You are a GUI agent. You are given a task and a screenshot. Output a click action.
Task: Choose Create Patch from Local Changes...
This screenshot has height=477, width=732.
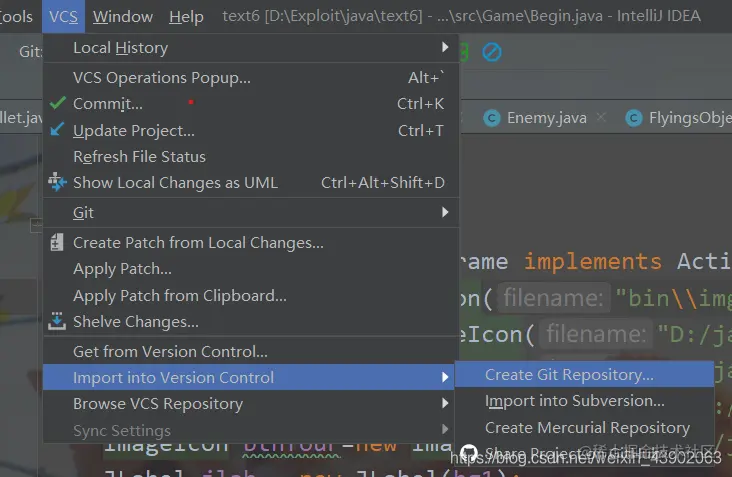(x=251, y=243)
